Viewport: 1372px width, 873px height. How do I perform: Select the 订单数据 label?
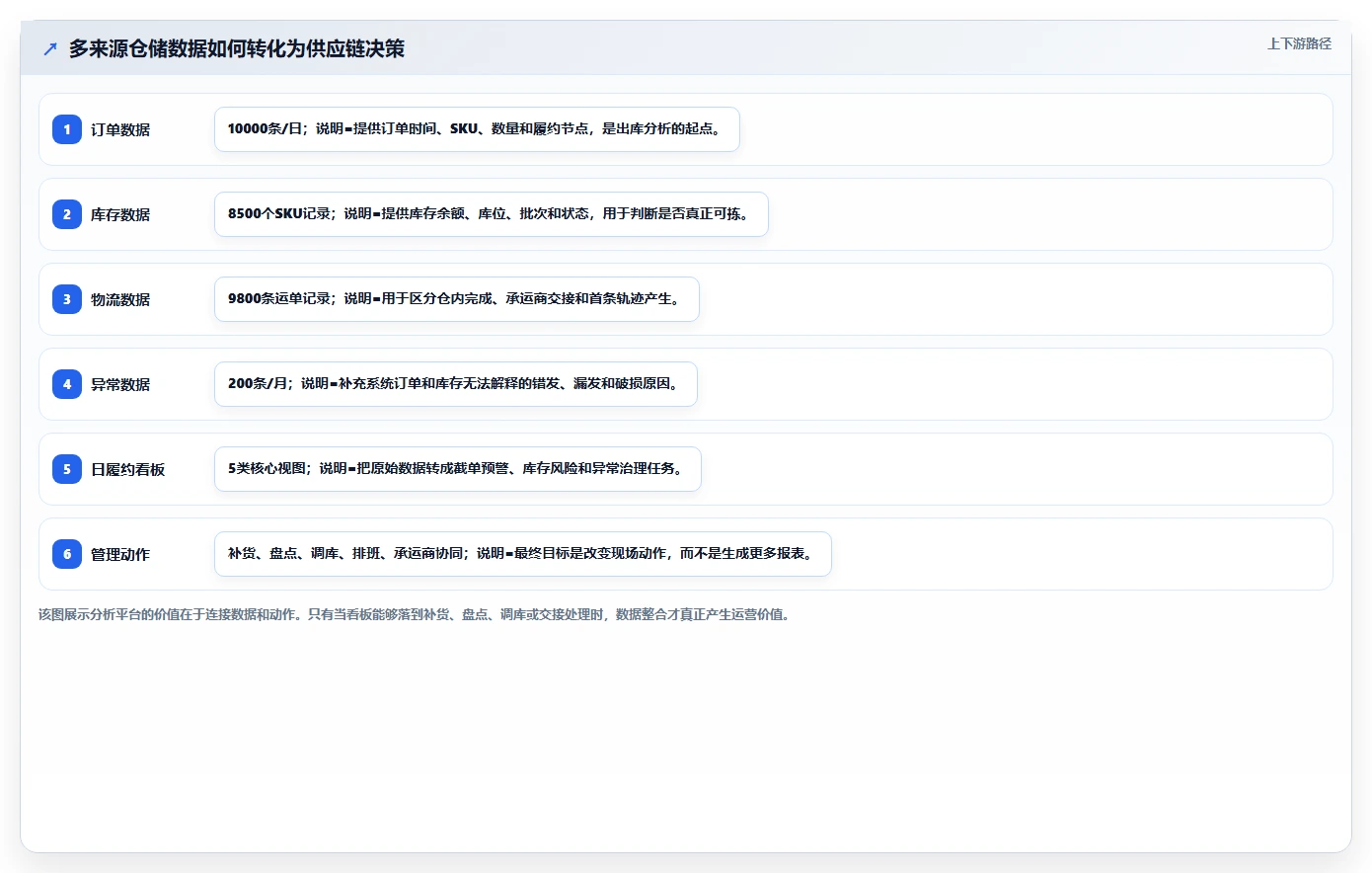120,129
